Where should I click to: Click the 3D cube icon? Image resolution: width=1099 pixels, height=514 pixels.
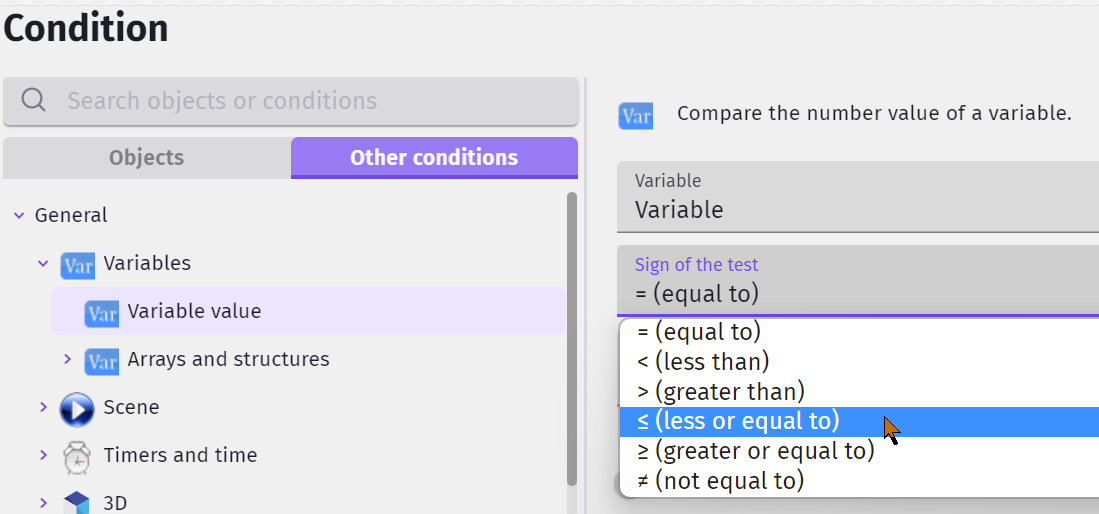coord(77,503)
